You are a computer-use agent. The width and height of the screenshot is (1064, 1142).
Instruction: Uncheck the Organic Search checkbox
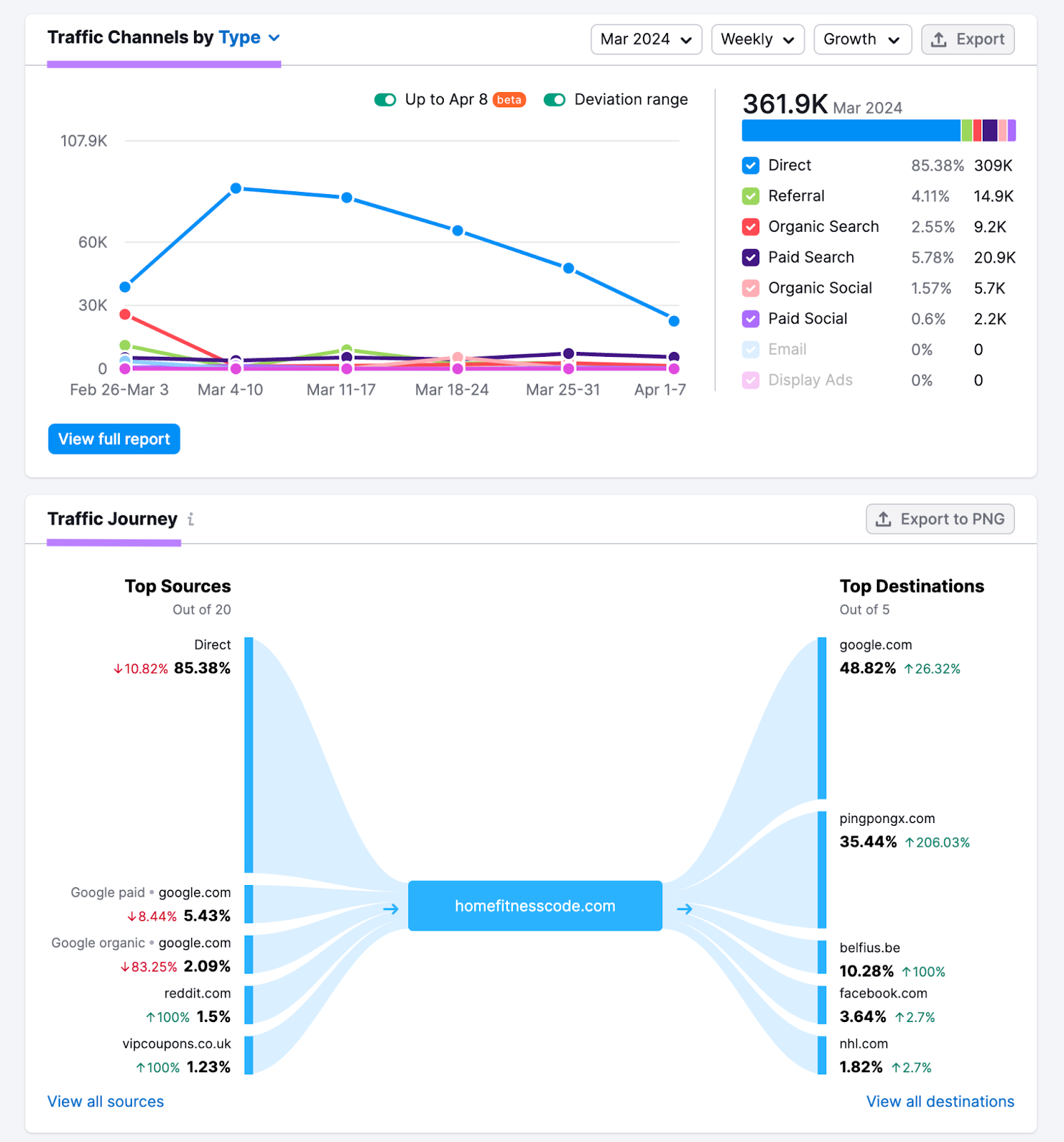[x=751, y=227]
